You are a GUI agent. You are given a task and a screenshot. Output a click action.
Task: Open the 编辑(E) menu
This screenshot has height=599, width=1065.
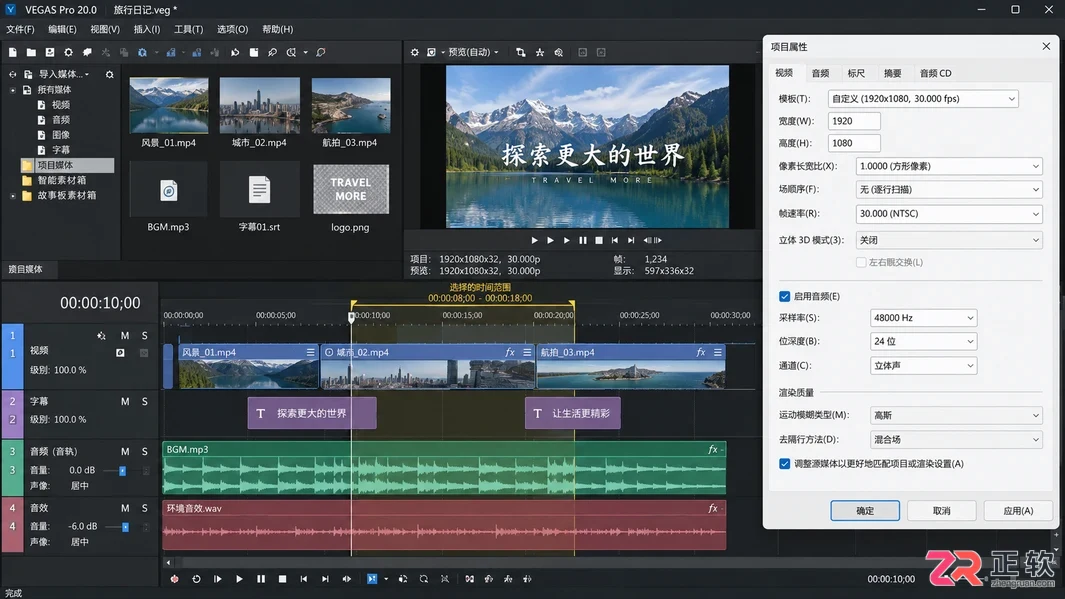click(62, 29)
